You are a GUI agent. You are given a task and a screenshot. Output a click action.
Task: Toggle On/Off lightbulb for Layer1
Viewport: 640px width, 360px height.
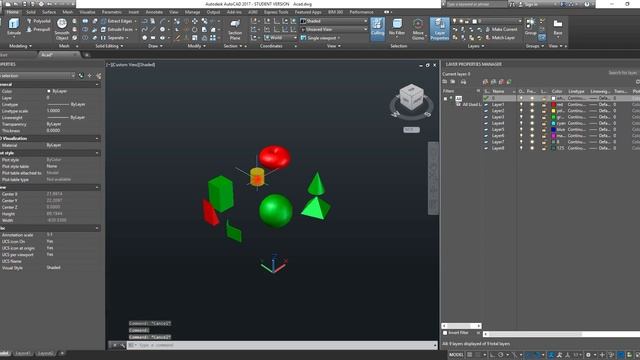tap(521, 104)
